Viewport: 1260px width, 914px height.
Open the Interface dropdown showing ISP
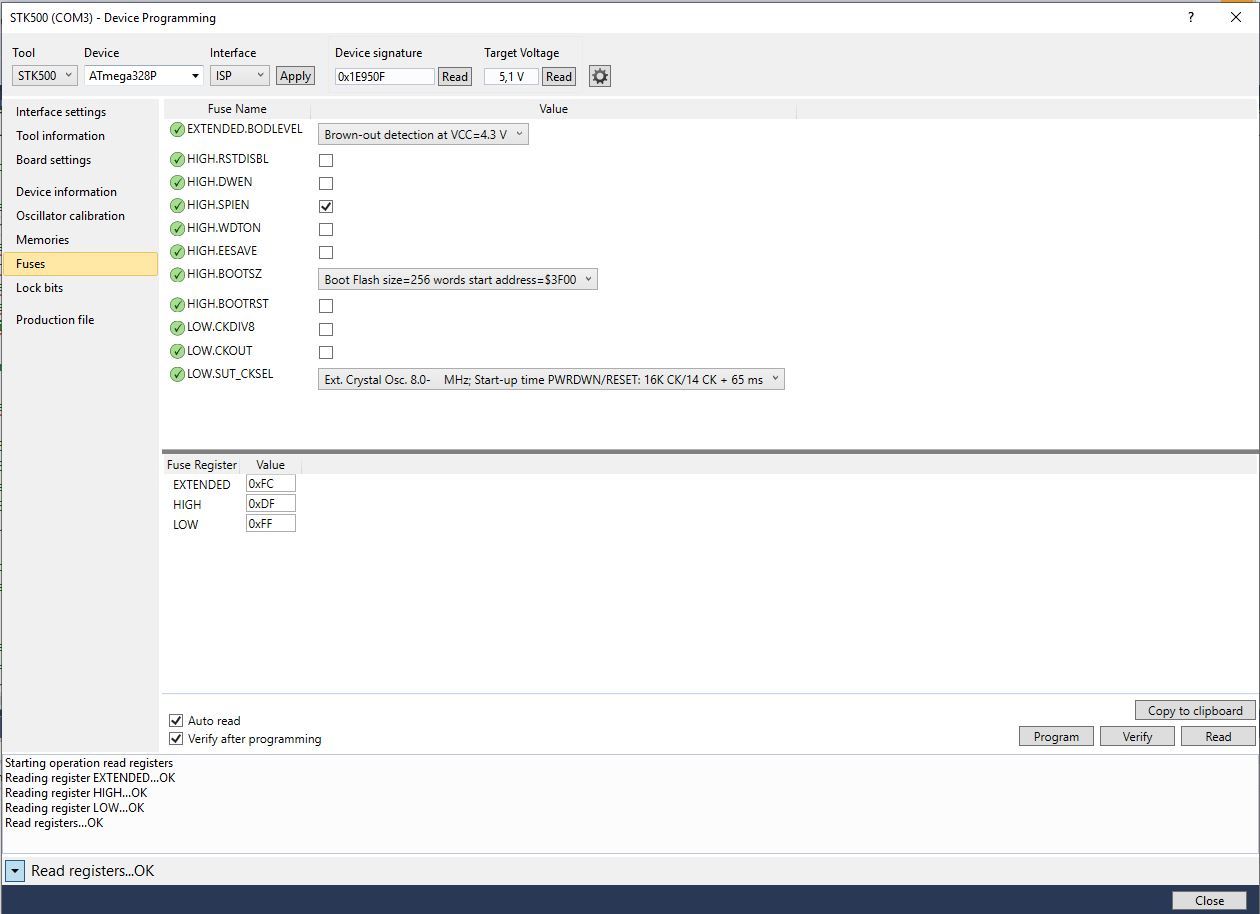pos(240,76)
